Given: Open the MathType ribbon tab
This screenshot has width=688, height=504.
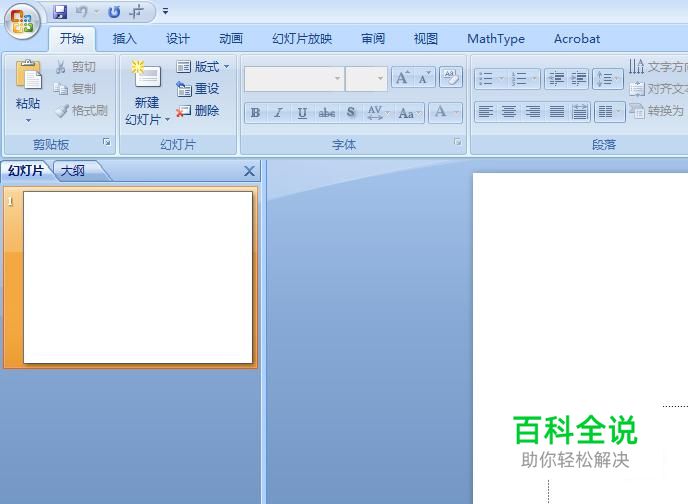Looking at the screenshot, I should (x=496, y=39).
